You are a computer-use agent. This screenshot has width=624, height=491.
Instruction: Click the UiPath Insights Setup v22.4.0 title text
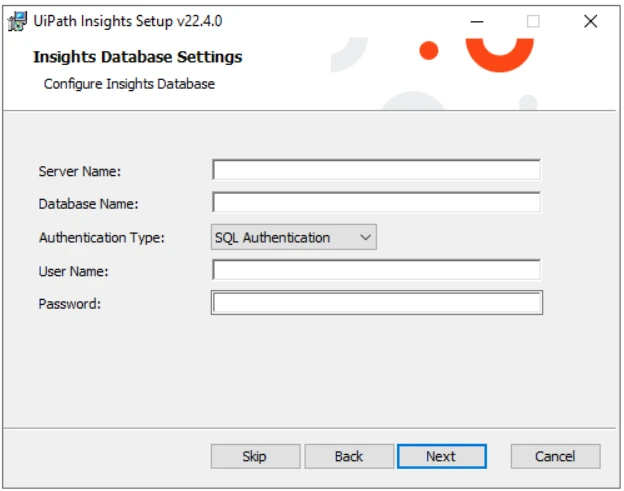pyautogui.click(x=128, y=21)
